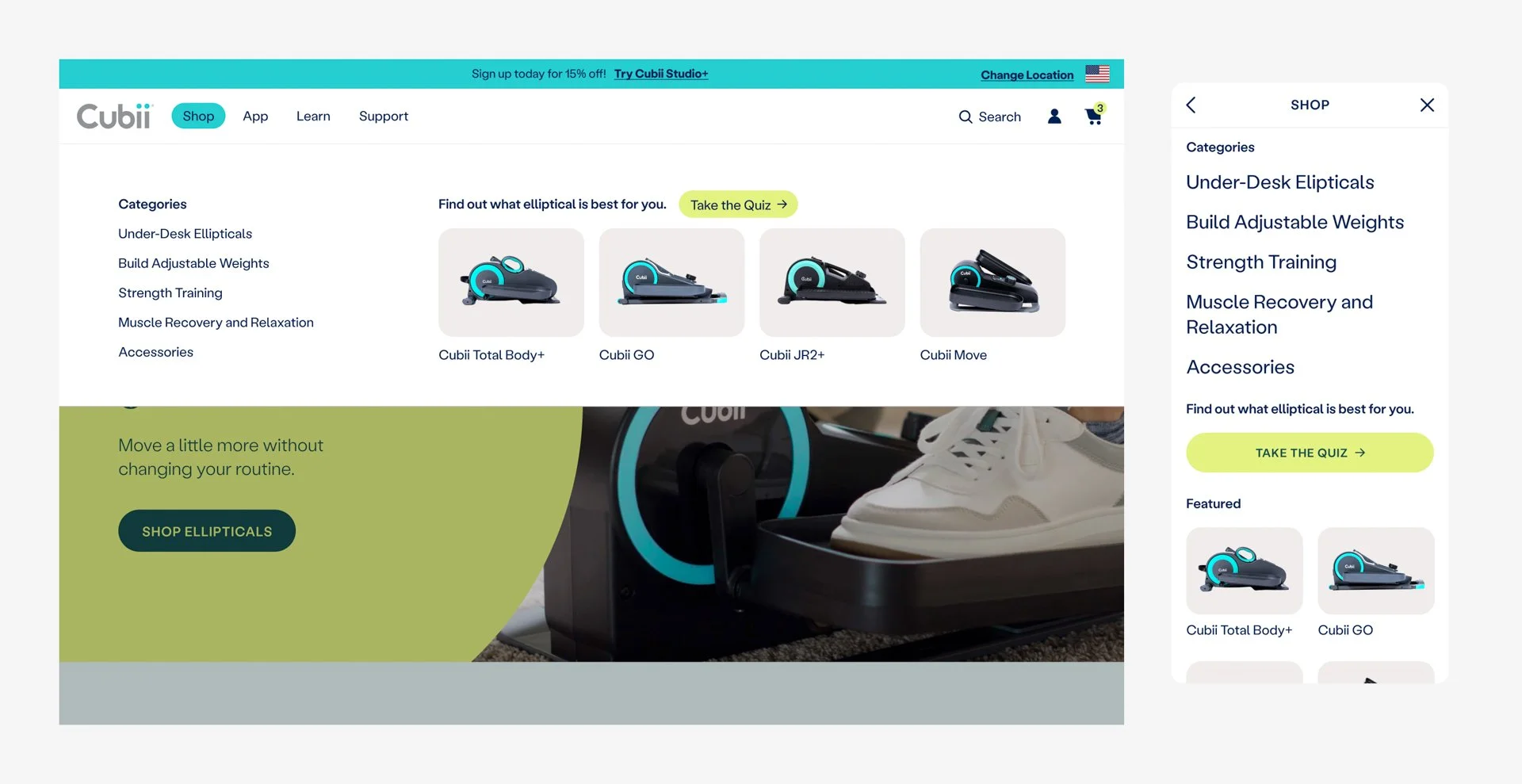The height and width of the screenshot is (784, 1522).
Task: Click the US flag location icon
Action: (1097, 74)
